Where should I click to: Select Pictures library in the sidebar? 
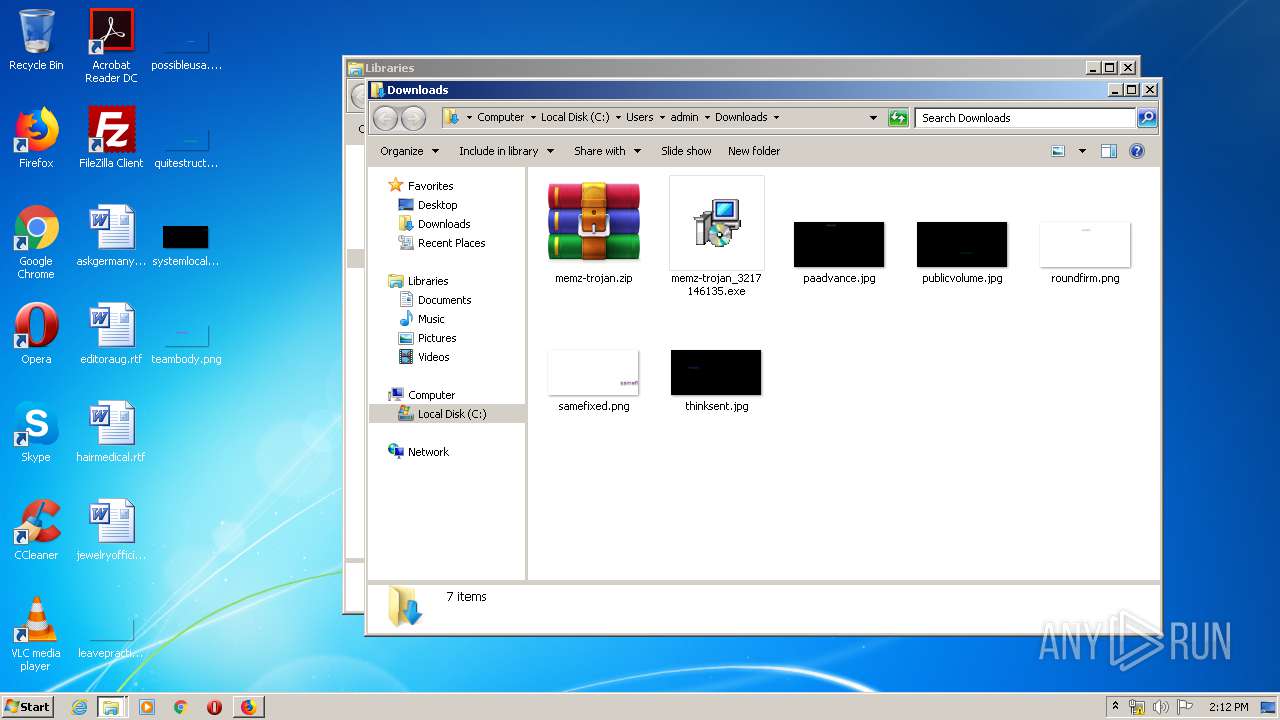(436, 338)
